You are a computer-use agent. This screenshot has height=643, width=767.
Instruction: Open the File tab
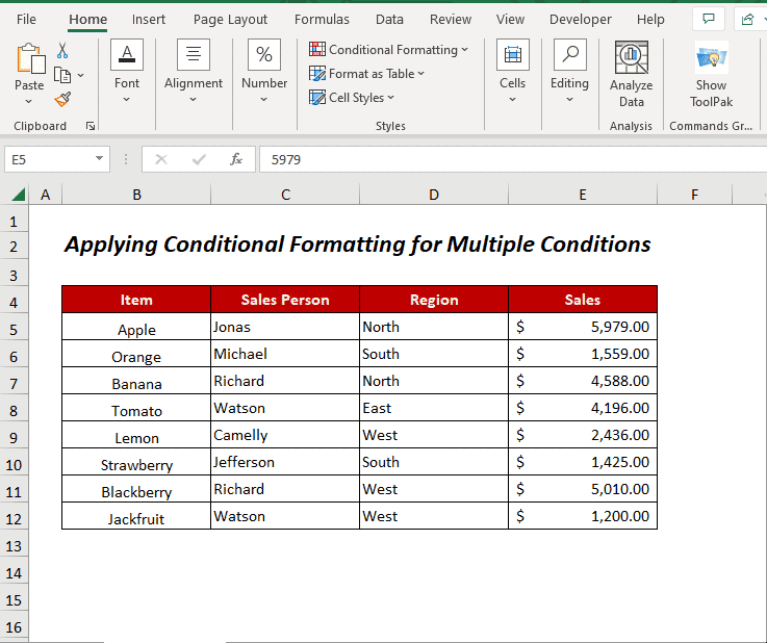coord(26,19)
